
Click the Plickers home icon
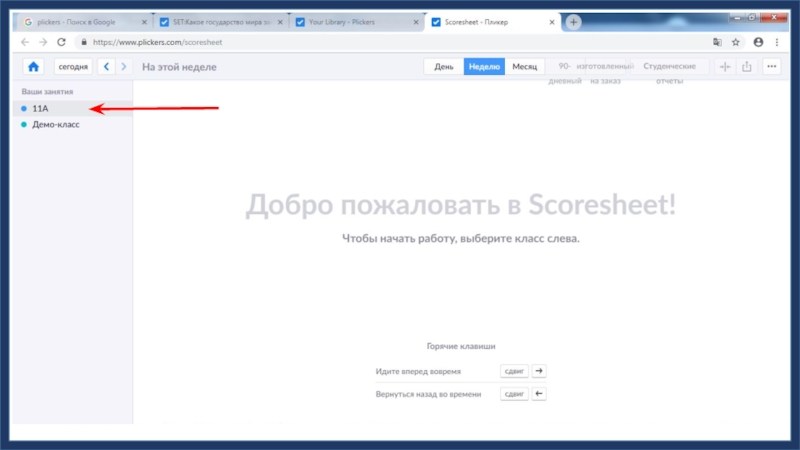(33, 67)
